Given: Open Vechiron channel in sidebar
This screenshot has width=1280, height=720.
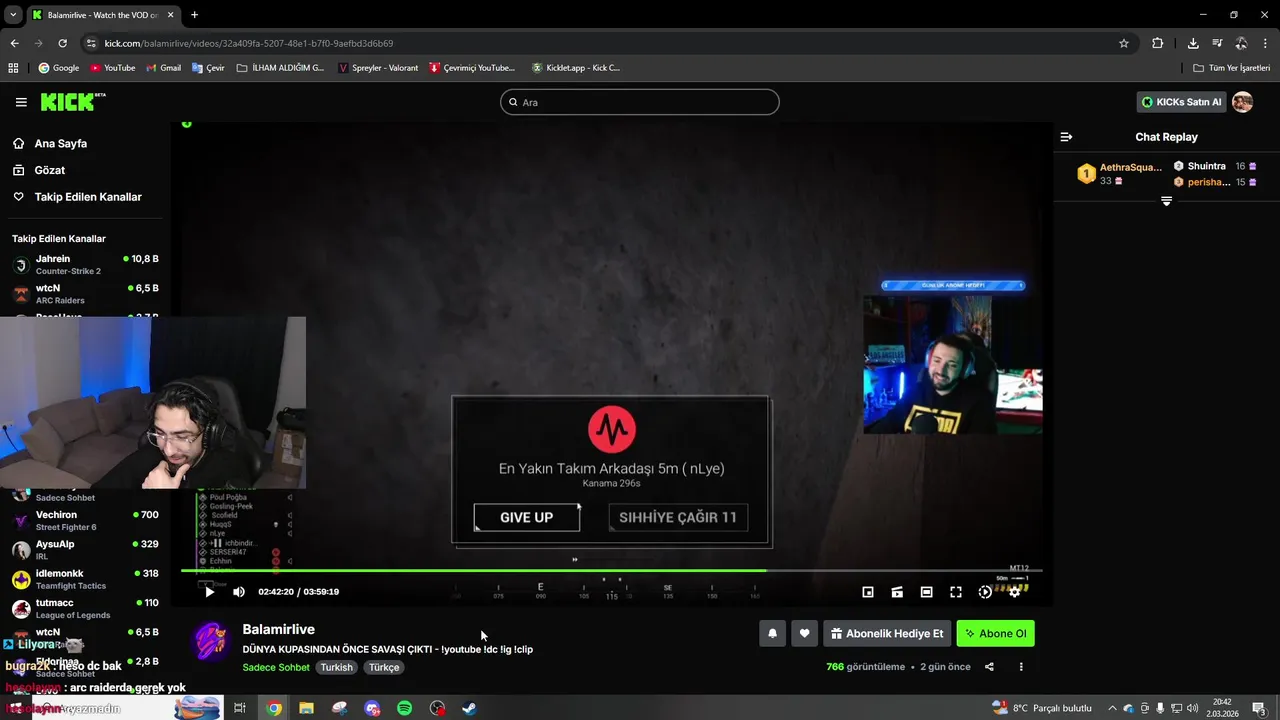Looking at the screenshot, I should [85, 521].
